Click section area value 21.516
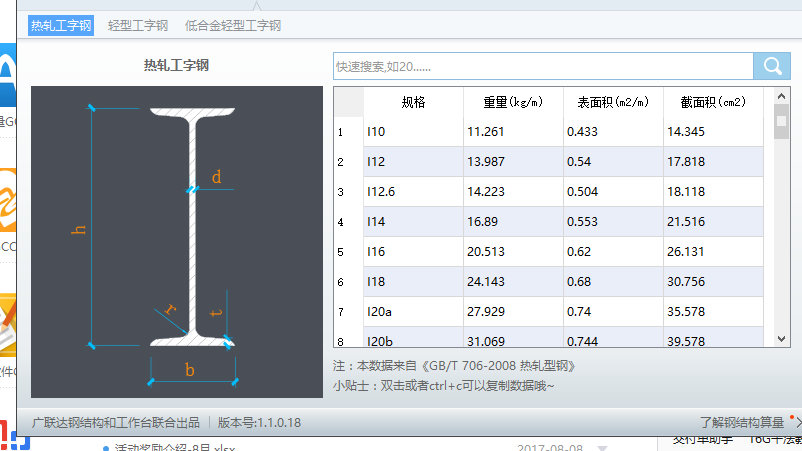This screenshot has width=802, height=451. click(x=713, y=222)
